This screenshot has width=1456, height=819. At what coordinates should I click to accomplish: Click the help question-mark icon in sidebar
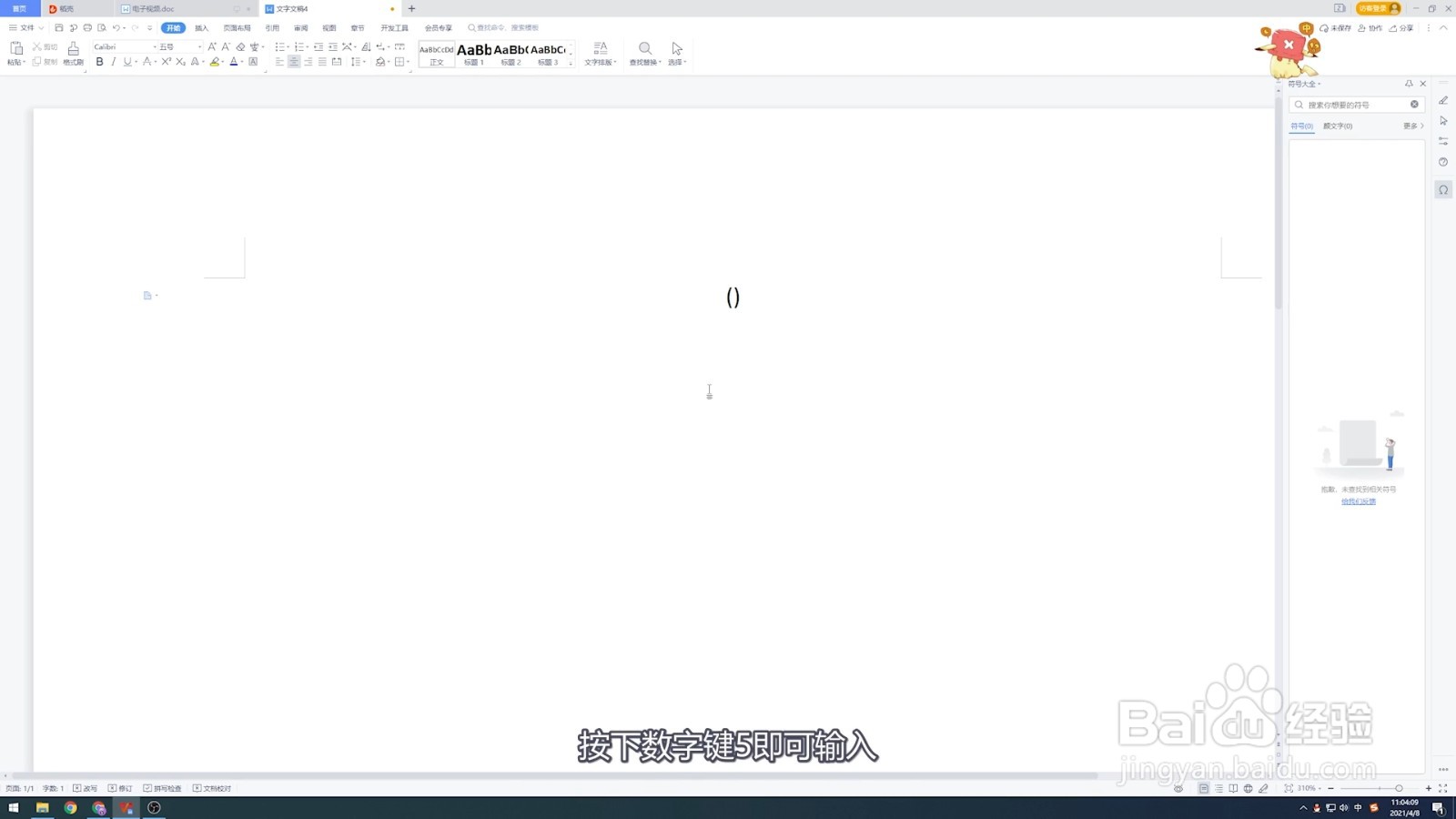click(1443, 162)
